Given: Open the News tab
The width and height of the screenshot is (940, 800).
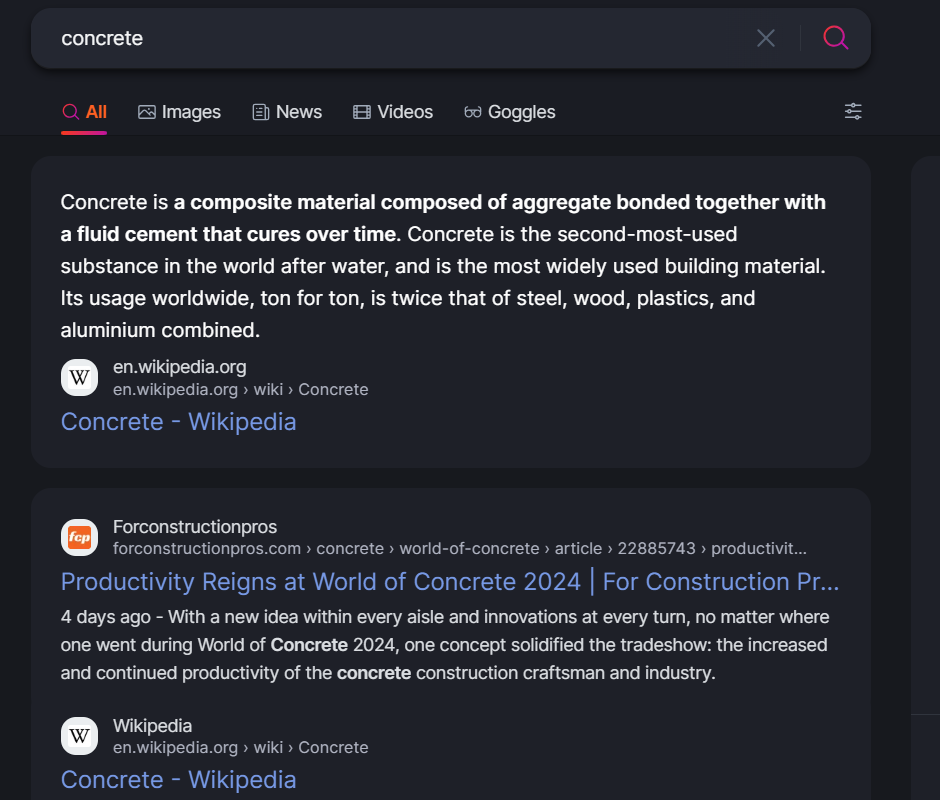Looking at the screenshot, I should click(287, 112).
